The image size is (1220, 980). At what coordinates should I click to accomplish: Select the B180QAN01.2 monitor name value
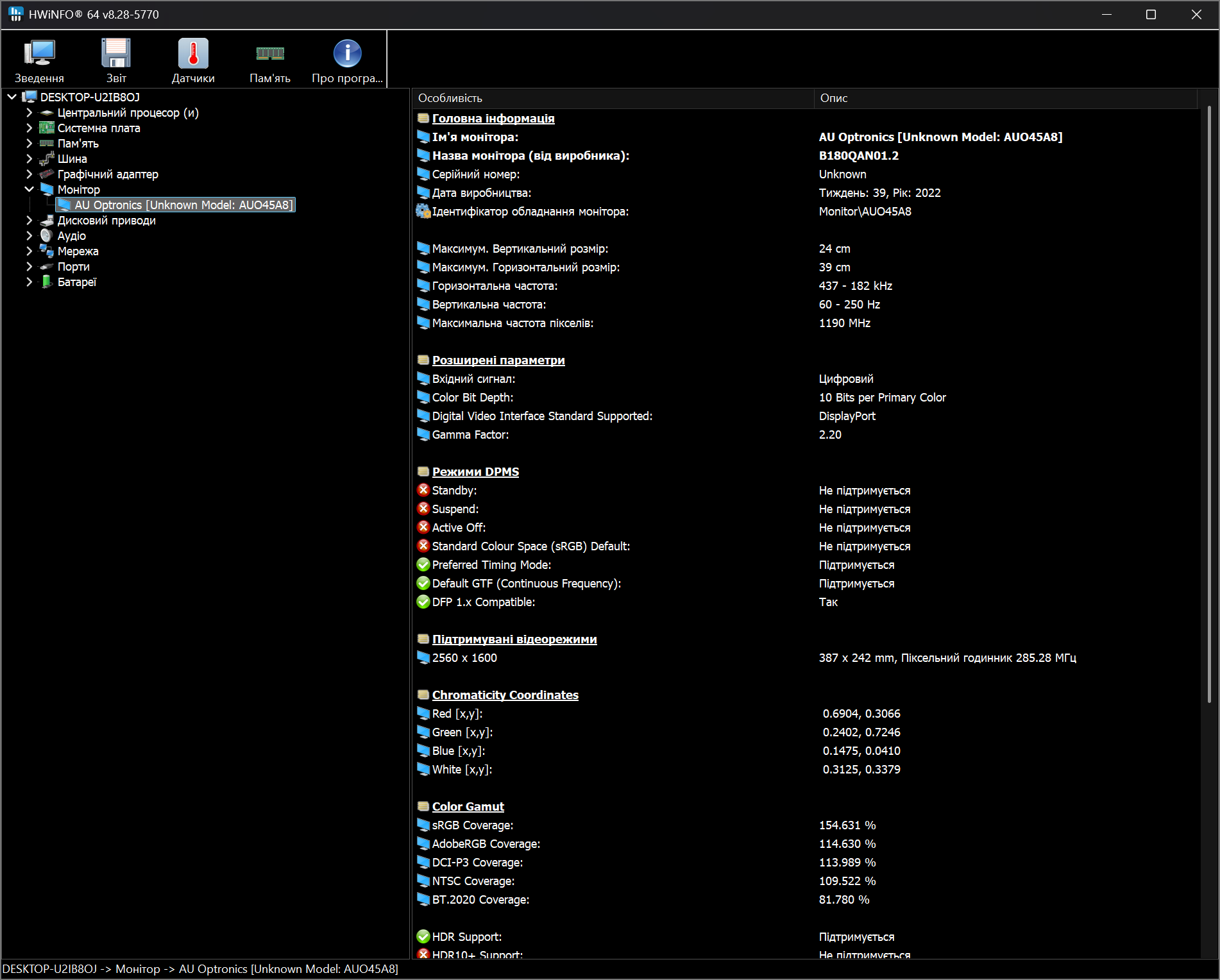click(x=859, y=156)
